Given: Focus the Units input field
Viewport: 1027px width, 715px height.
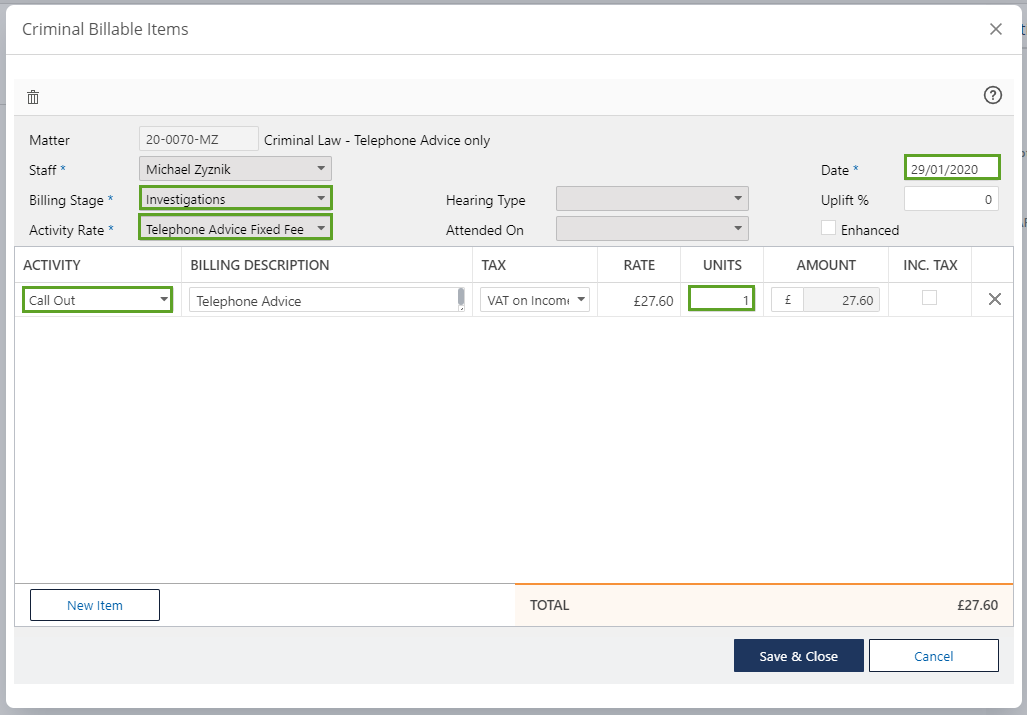Looking at the screenshot, I should [x=721, y=300].
